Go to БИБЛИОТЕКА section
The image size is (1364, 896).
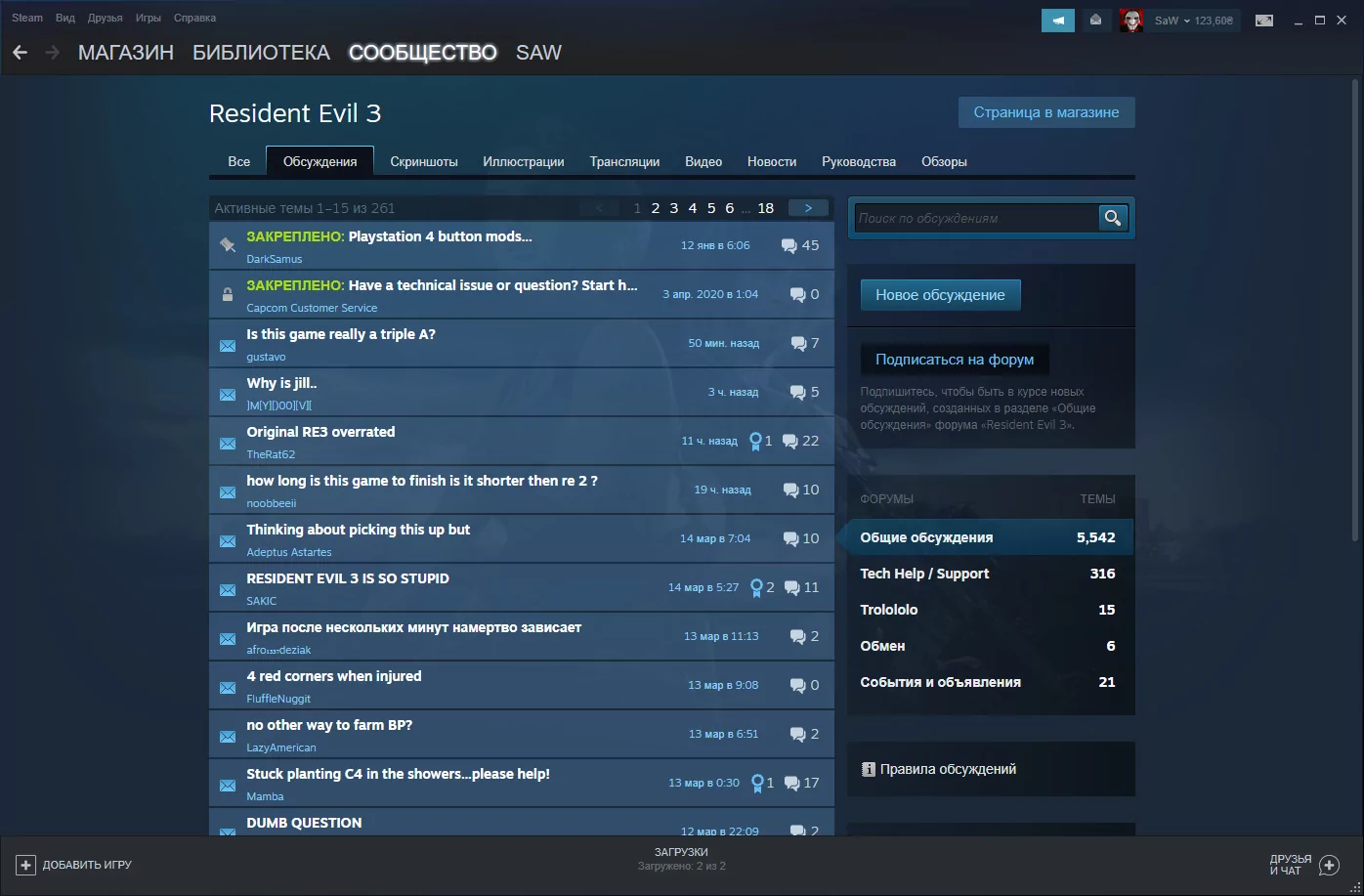pos(261,53)
